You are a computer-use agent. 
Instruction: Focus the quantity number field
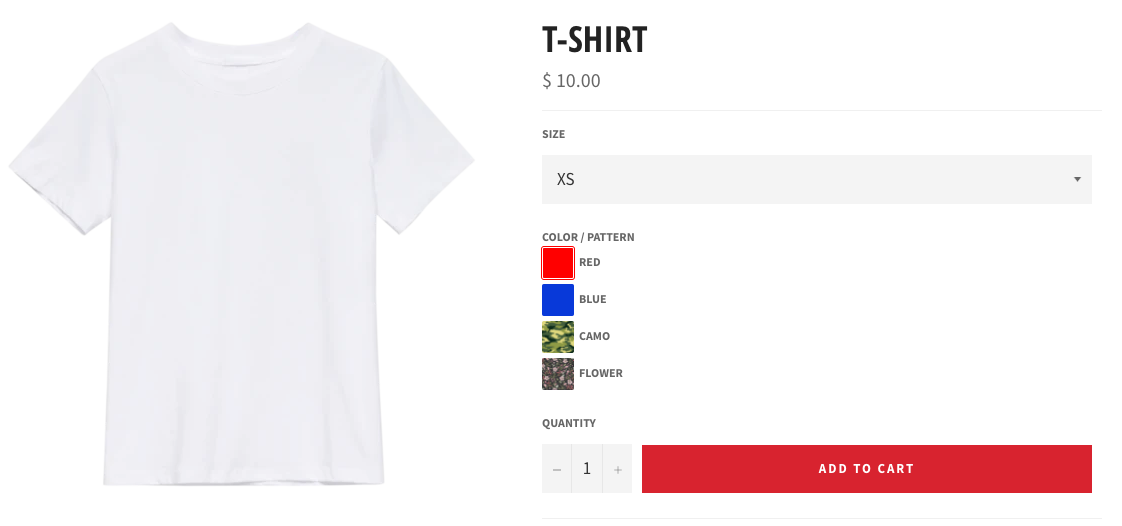(587, 469)
